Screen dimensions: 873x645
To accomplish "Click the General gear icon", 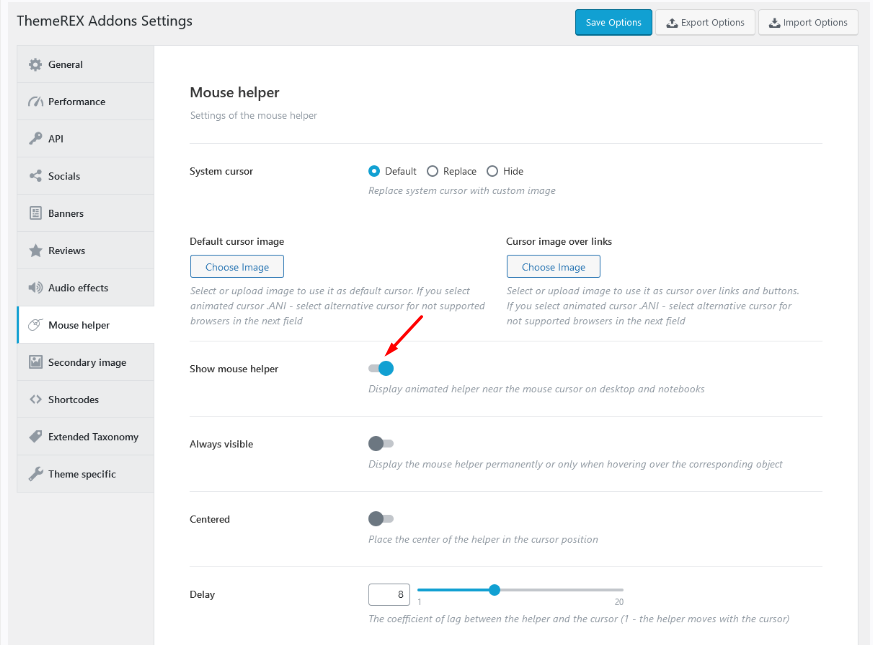I will coord(36,65).
